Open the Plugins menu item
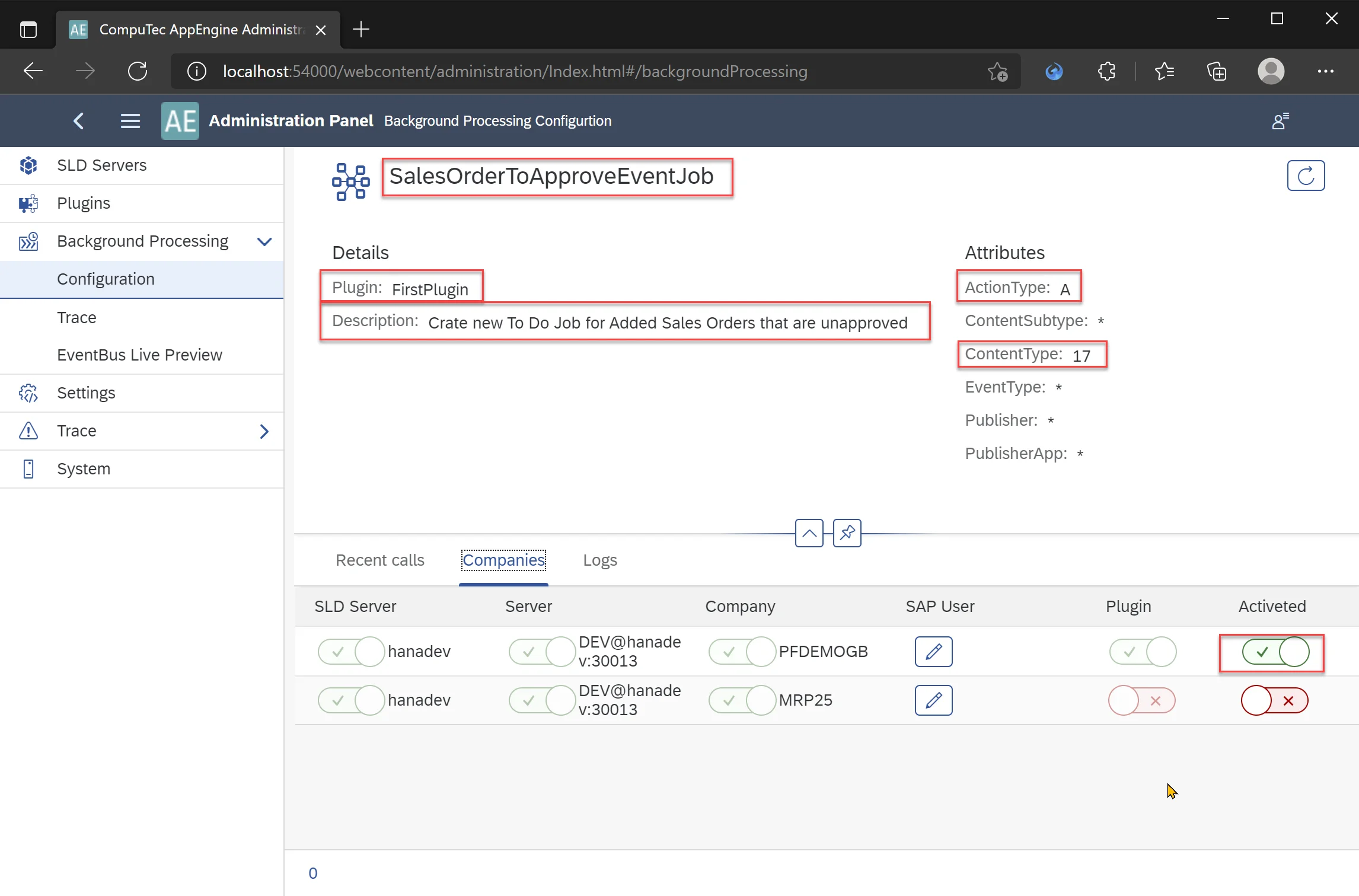 [x=84, y=203]
